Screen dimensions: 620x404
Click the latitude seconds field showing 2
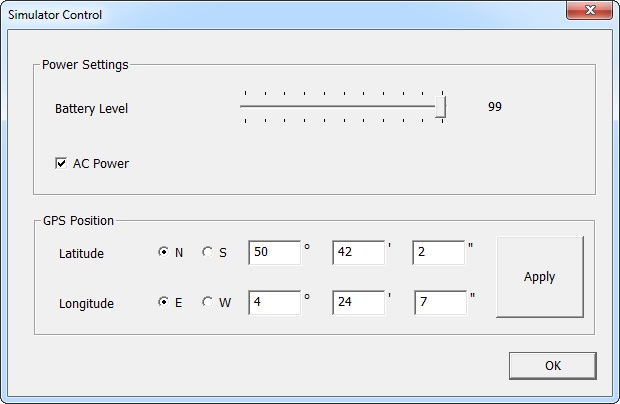[438, 253]
